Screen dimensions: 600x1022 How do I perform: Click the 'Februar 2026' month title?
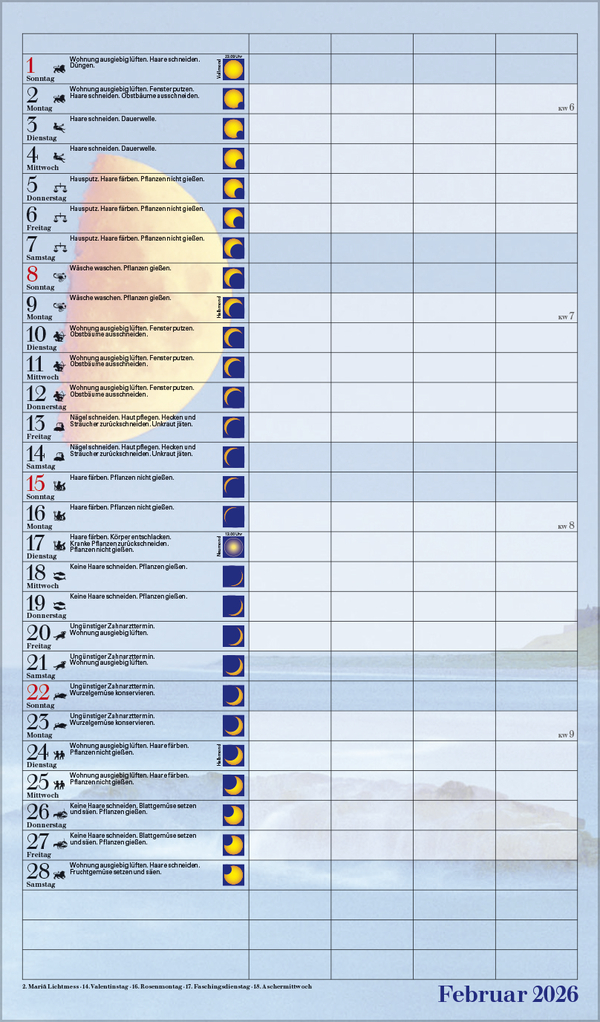coord(508,994)
